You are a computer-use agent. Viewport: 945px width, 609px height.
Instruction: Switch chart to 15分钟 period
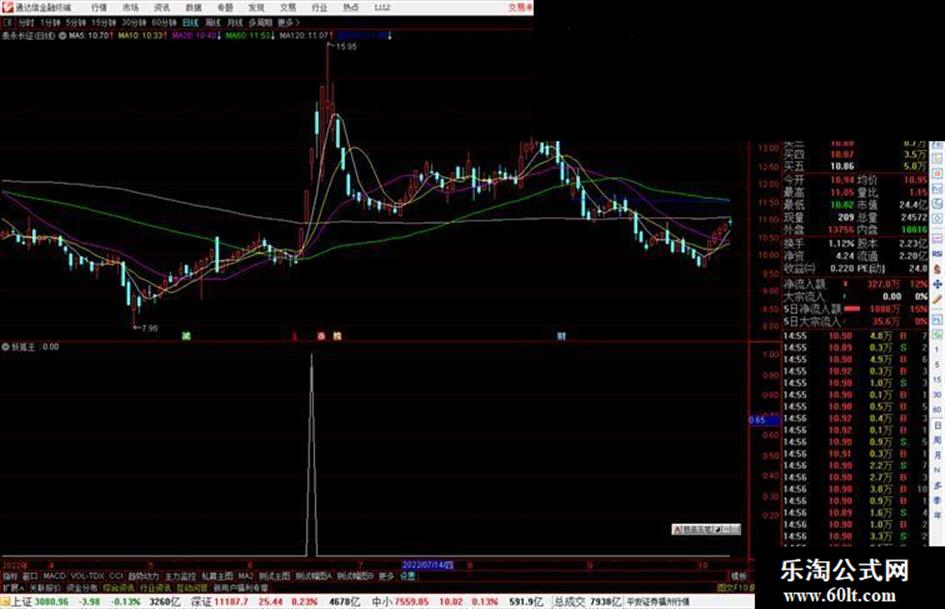pyautogui.click(x=103, y=23)
